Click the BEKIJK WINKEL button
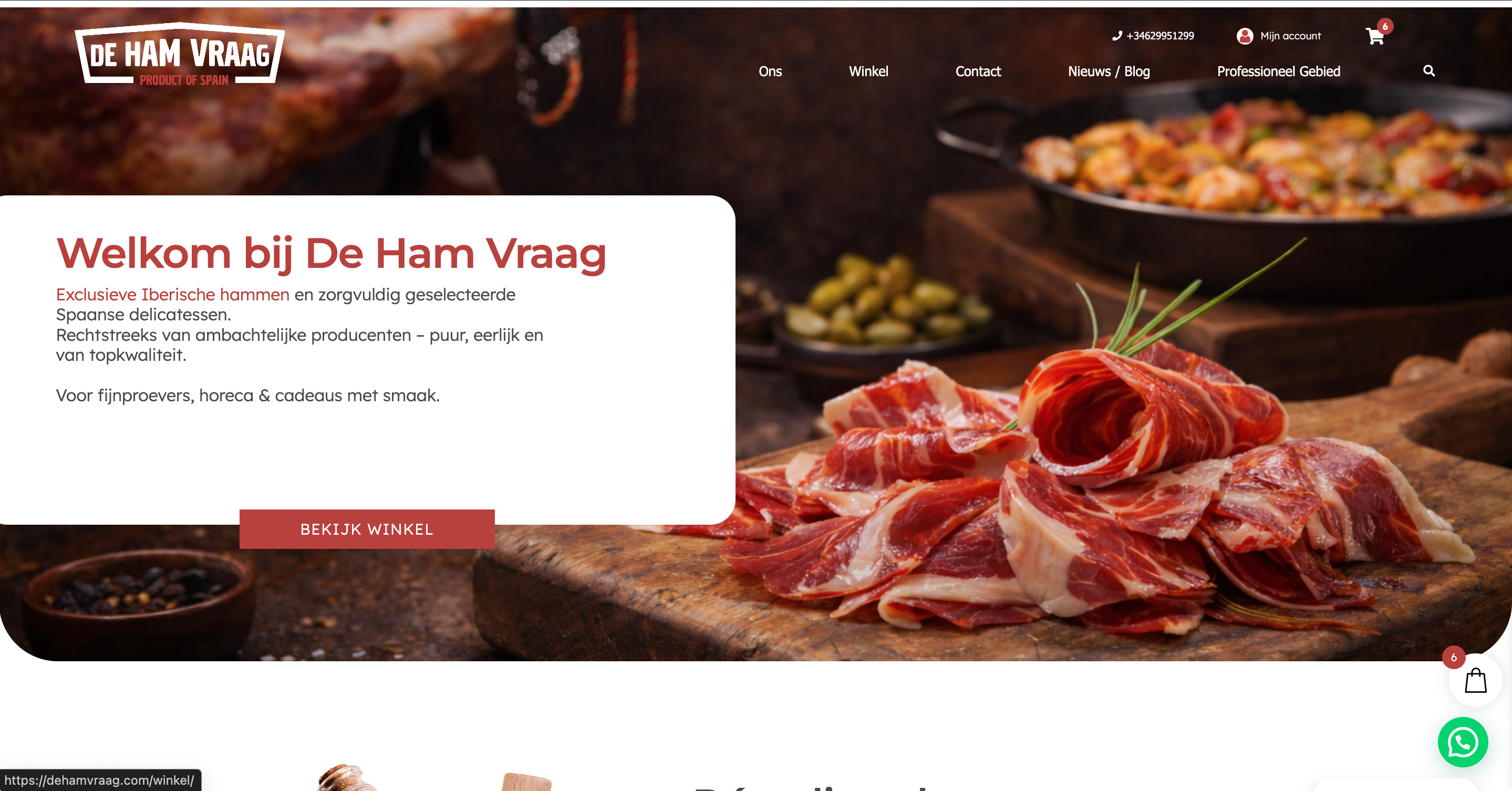The width and height of the screenshot is (1512, 791). [x=367, y=529]
